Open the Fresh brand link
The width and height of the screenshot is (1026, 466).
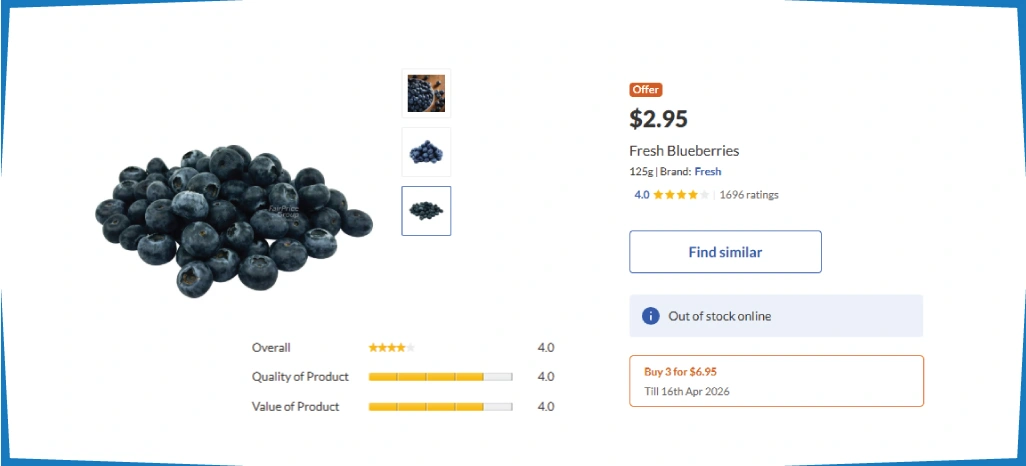708,172
